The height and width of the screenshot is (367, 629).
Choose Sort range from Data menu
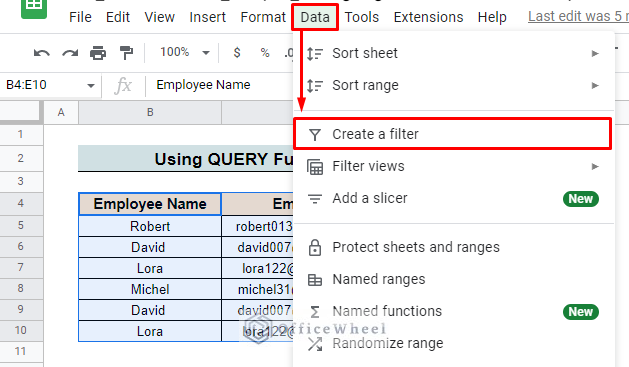[x=454, y=85]
